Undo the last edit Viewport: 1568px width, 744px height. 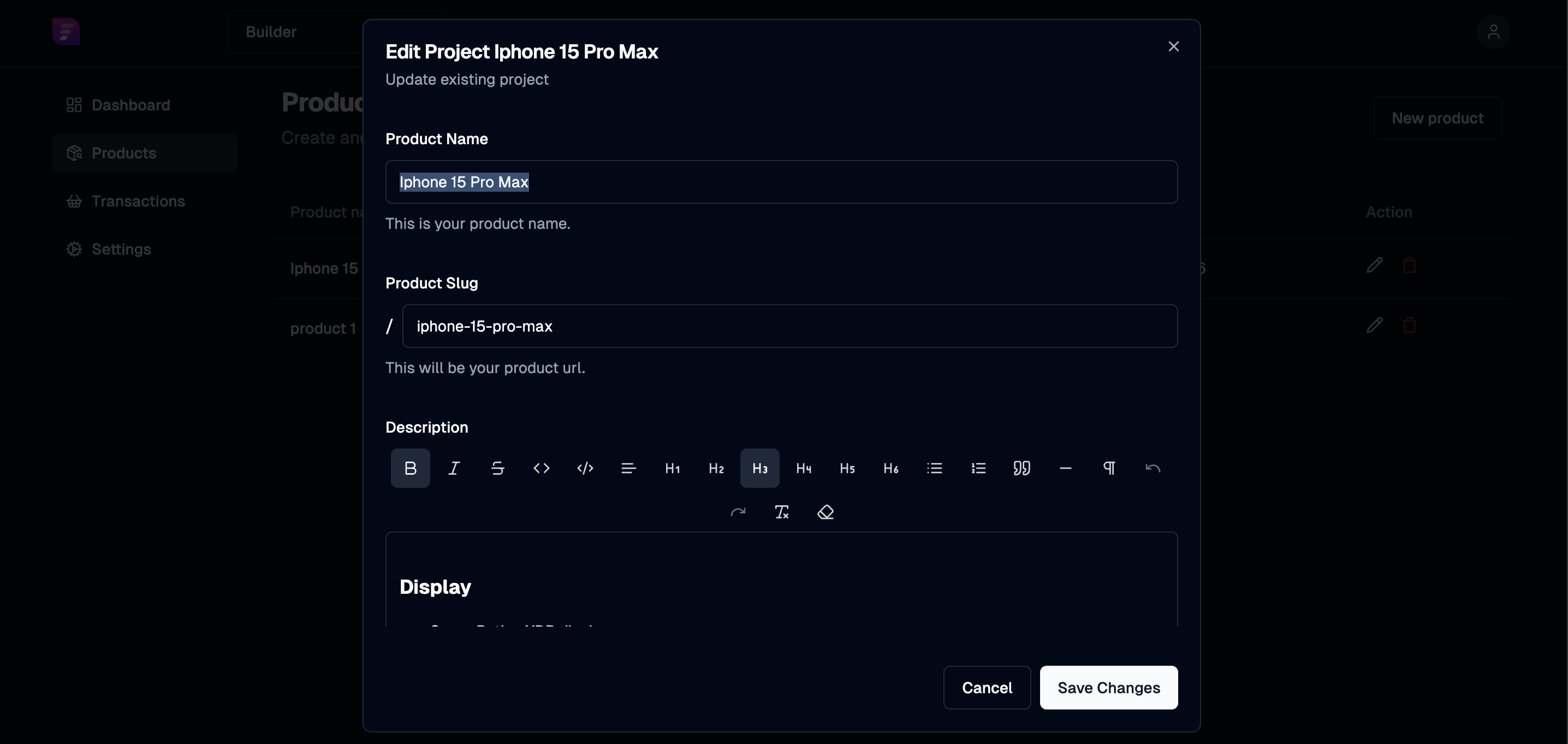click(x=1153, y=468)
